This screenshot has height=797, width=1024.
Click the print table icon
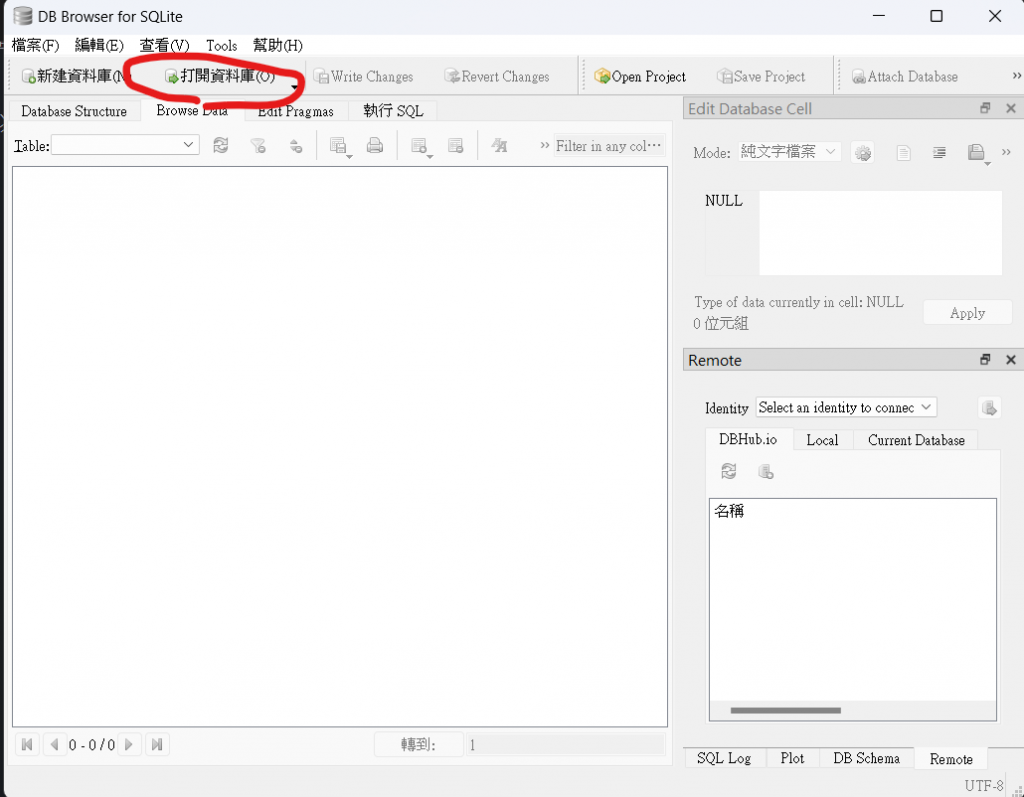375,145
